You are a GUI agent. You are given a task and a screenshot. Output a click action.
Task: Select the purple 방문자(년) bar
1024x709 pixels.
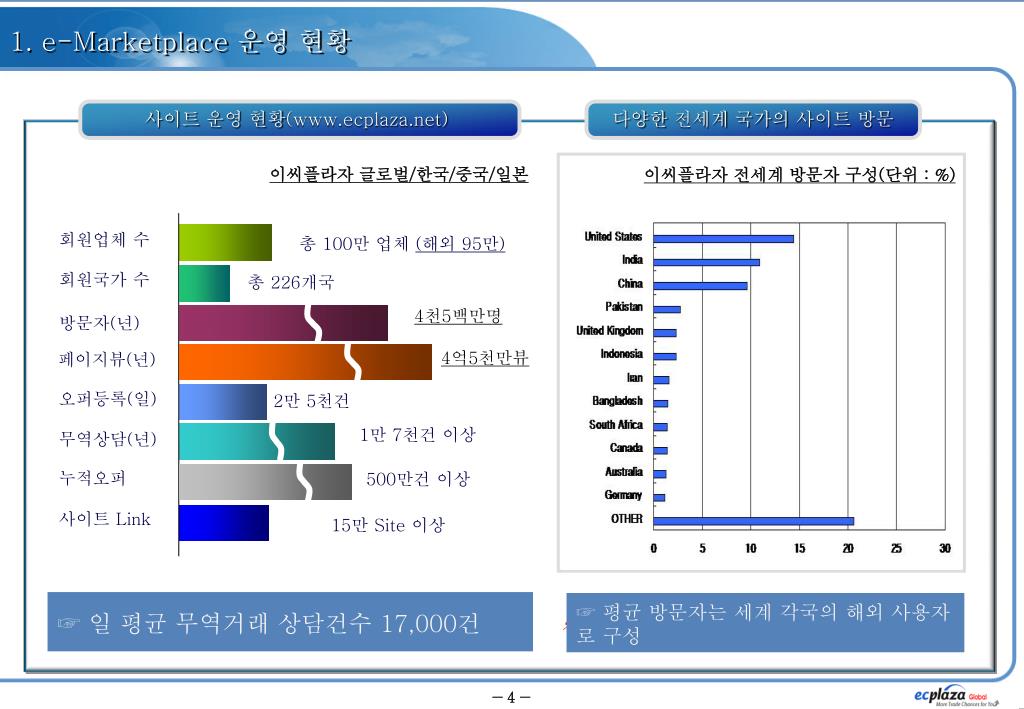[x=283, y=323]
